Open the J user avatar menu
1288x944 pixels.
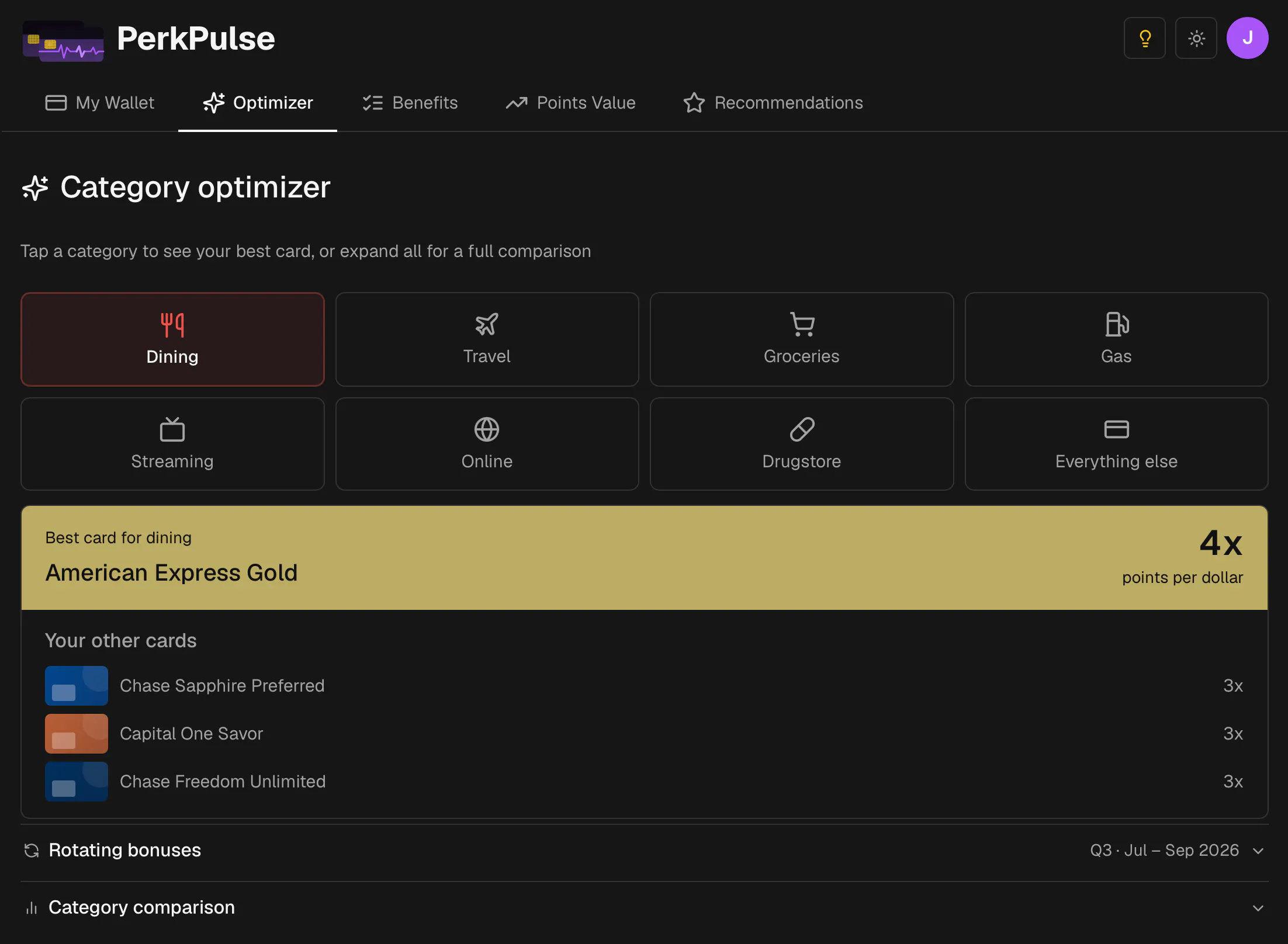click(x=1247, y=39)
